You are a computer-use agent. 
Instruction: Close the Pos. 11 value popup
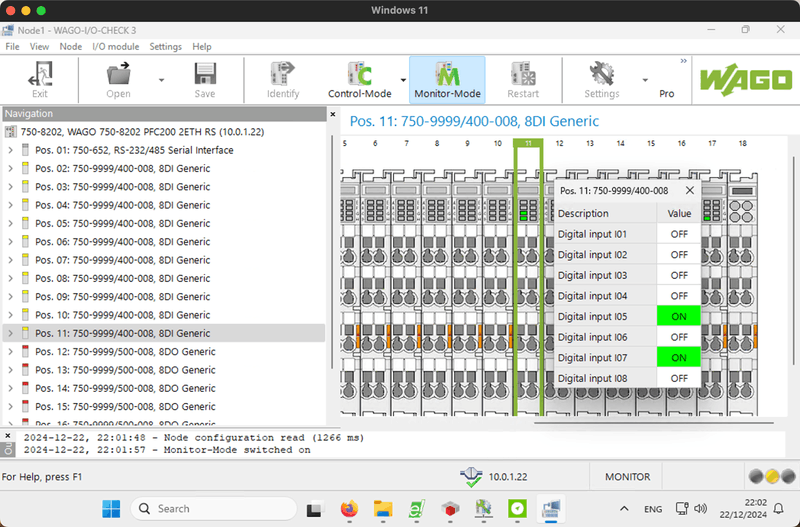coord(690,190)
